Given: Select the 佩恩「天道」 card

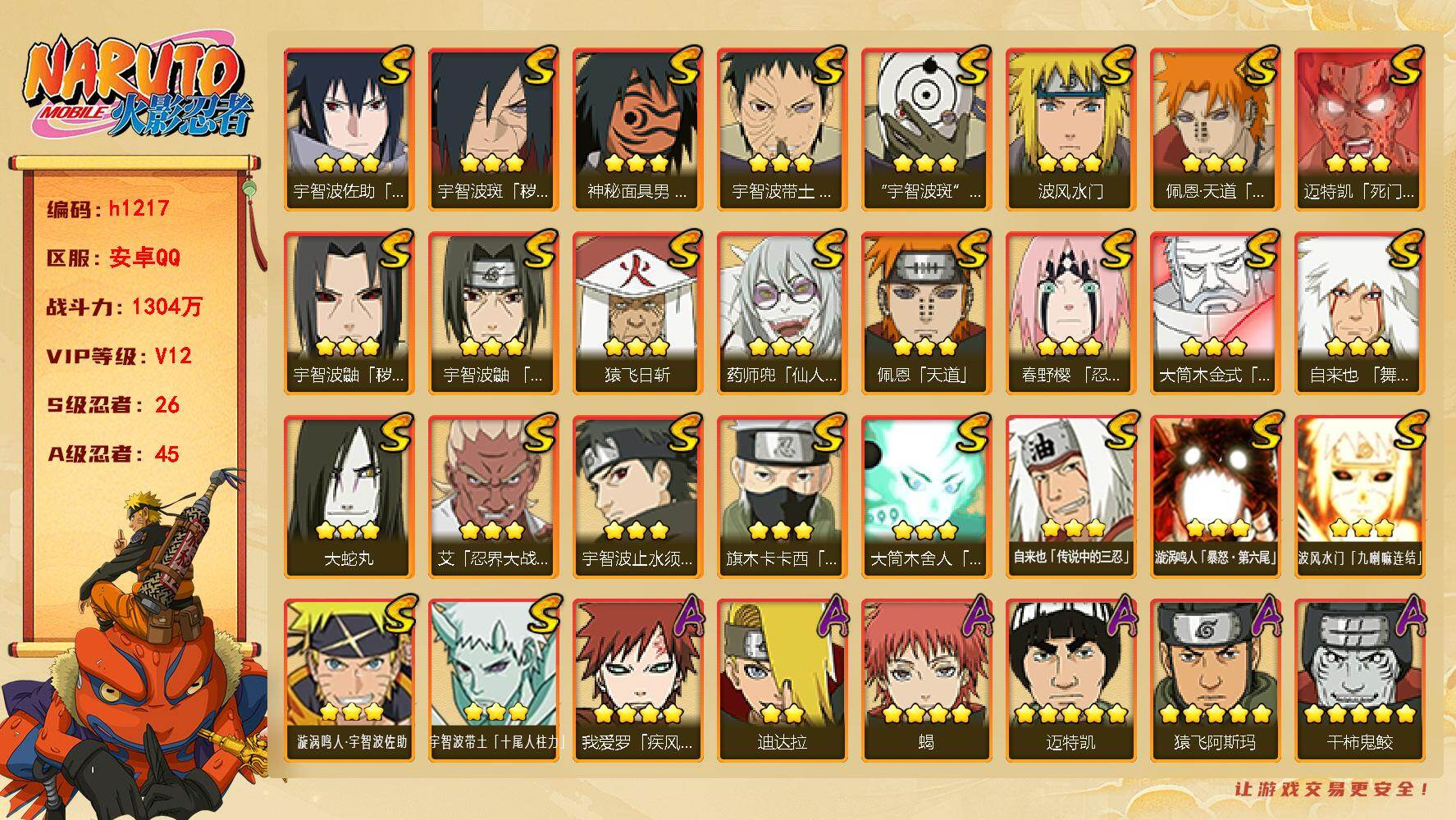Looking at the screenshot, I should point(926,313).
